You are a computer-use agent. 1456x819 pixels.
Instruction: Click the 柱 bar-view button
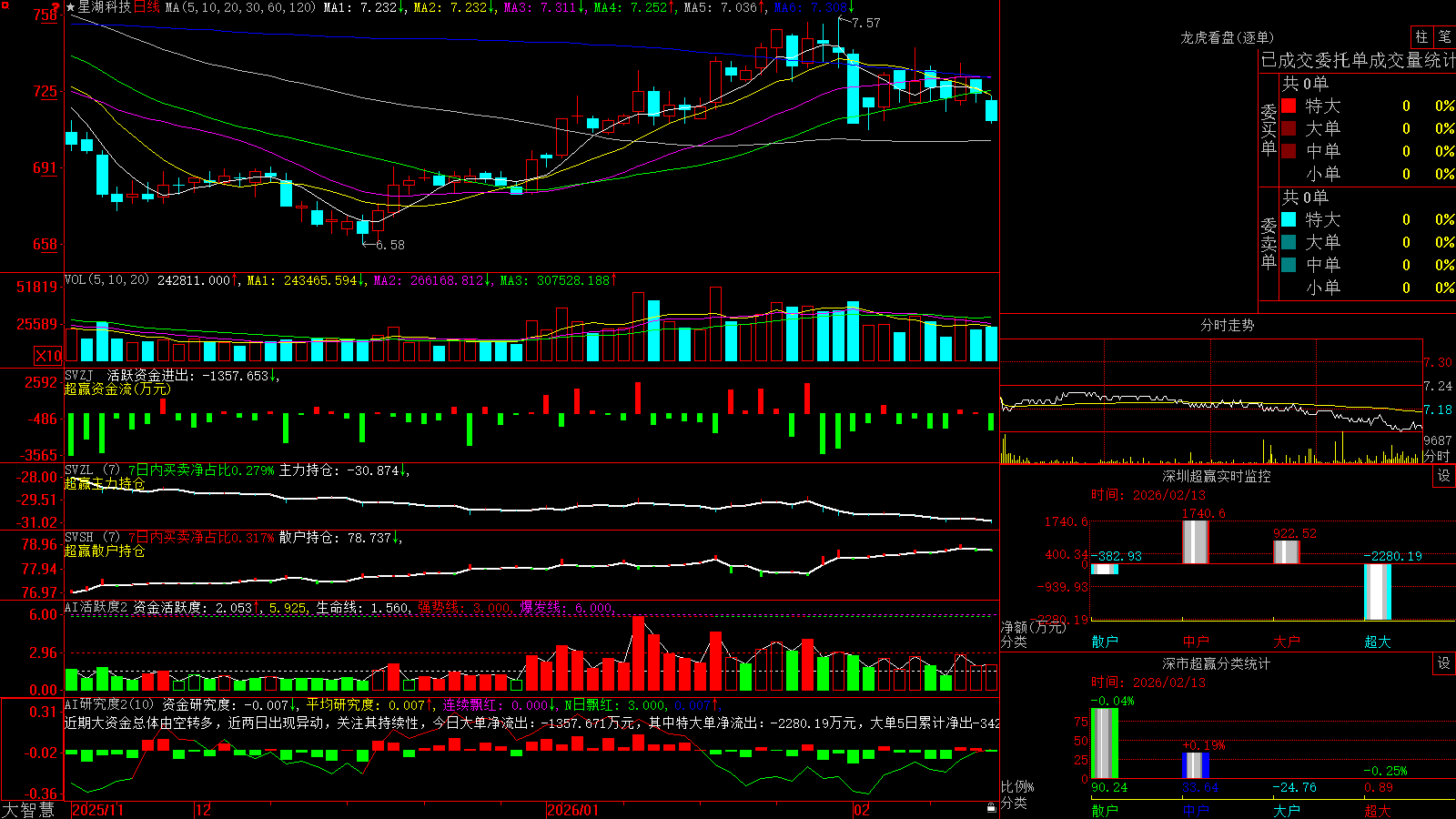click(1421, 37)
